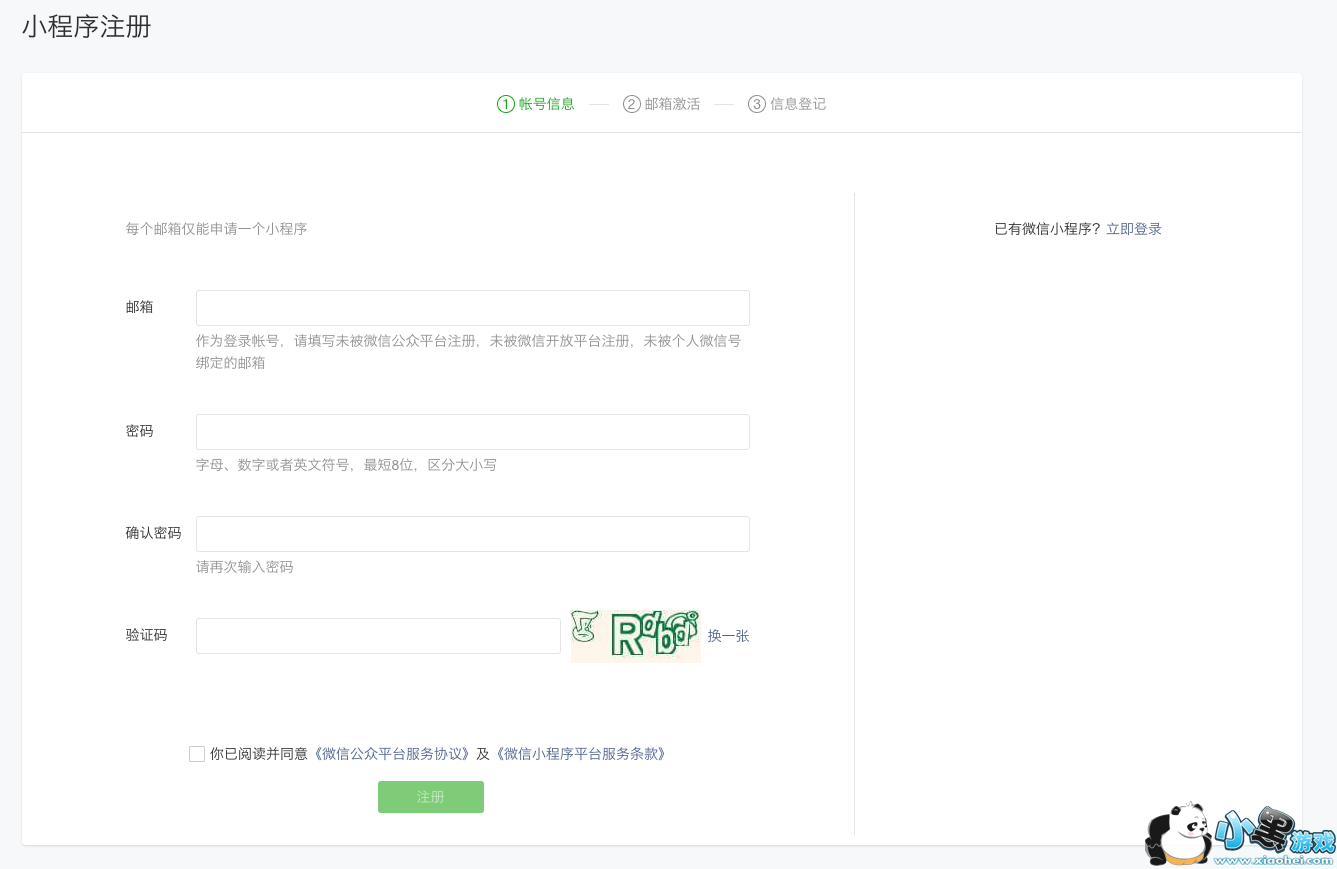Select step 2 邮箱激活
The image size is (1337, 869).
click(662, 104)
